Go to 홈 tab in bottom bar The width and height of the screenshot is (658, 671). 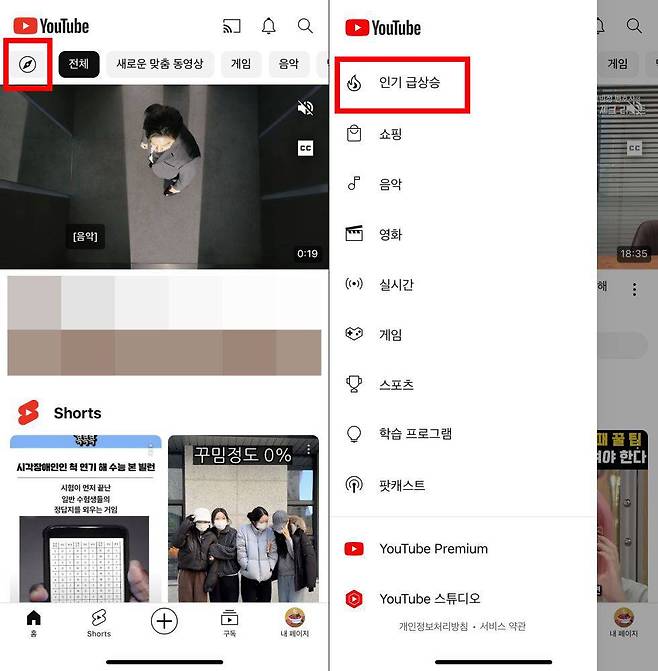[x=33, y=623]
